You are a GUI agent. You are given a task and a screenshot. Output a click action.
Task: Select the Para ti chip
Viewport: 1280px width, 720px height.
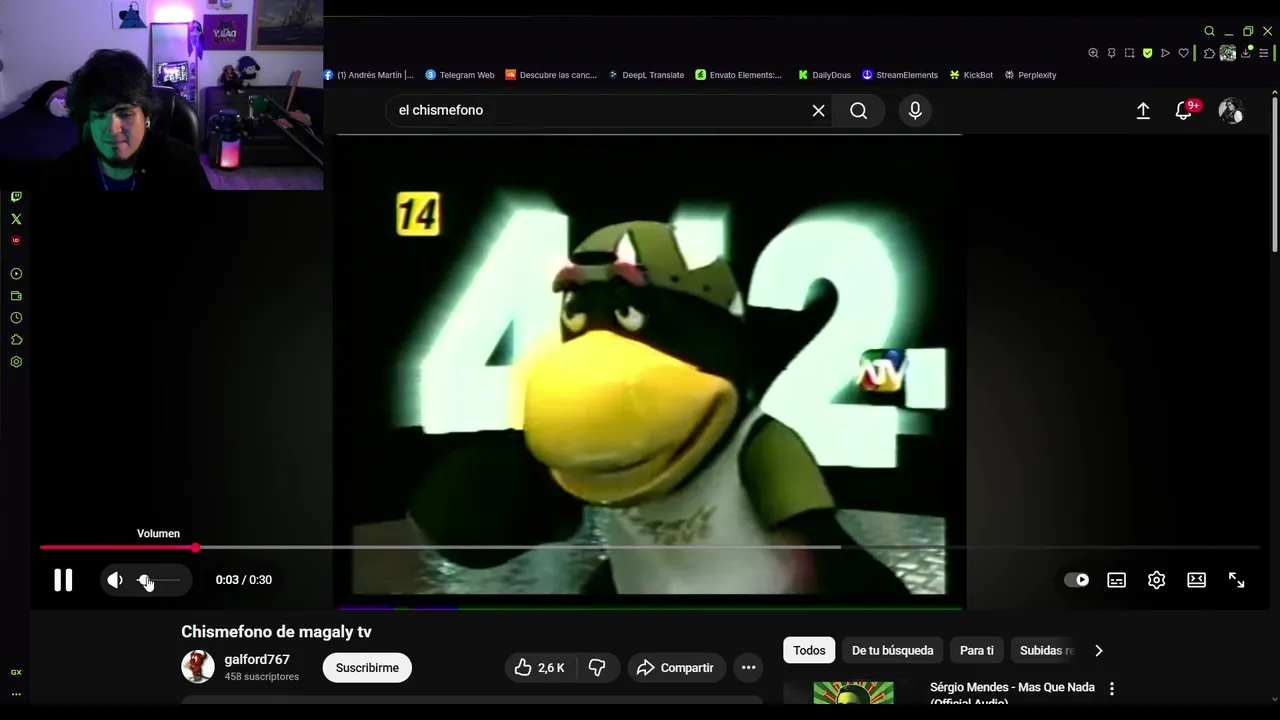pyautogui.click(x=977, y=650)
